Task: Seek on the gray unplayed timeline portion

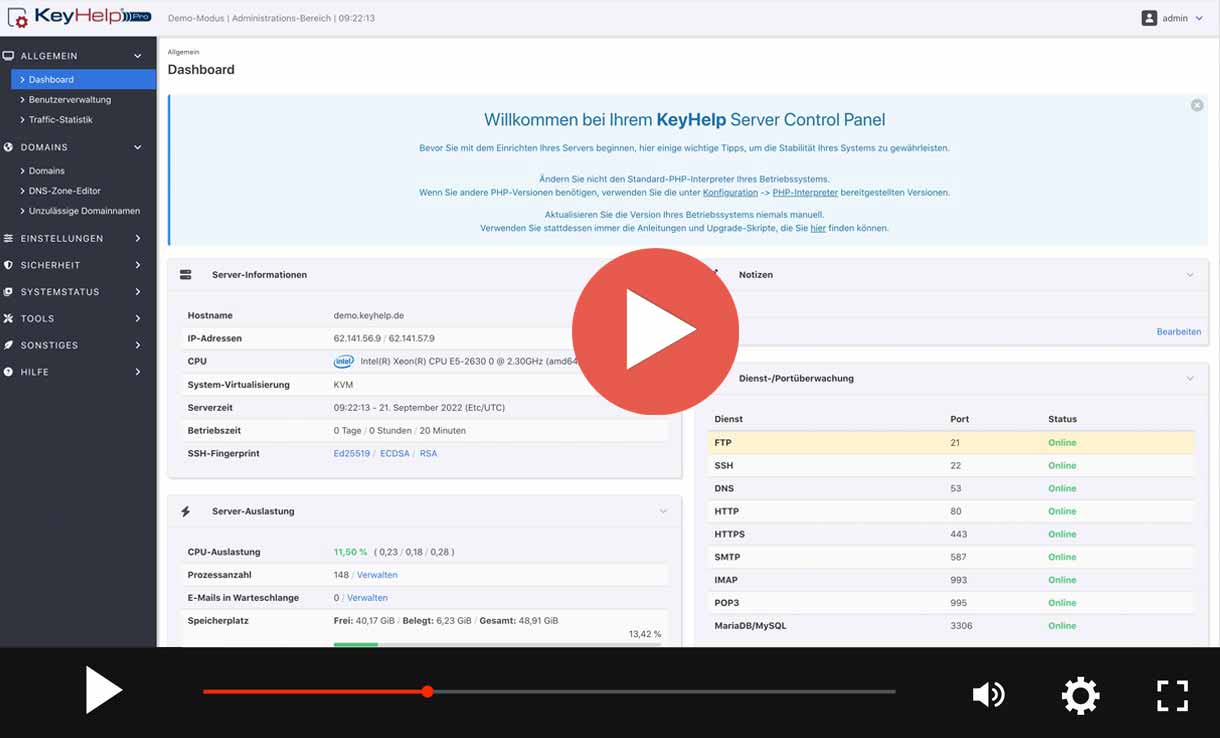Action: [664, 691]
